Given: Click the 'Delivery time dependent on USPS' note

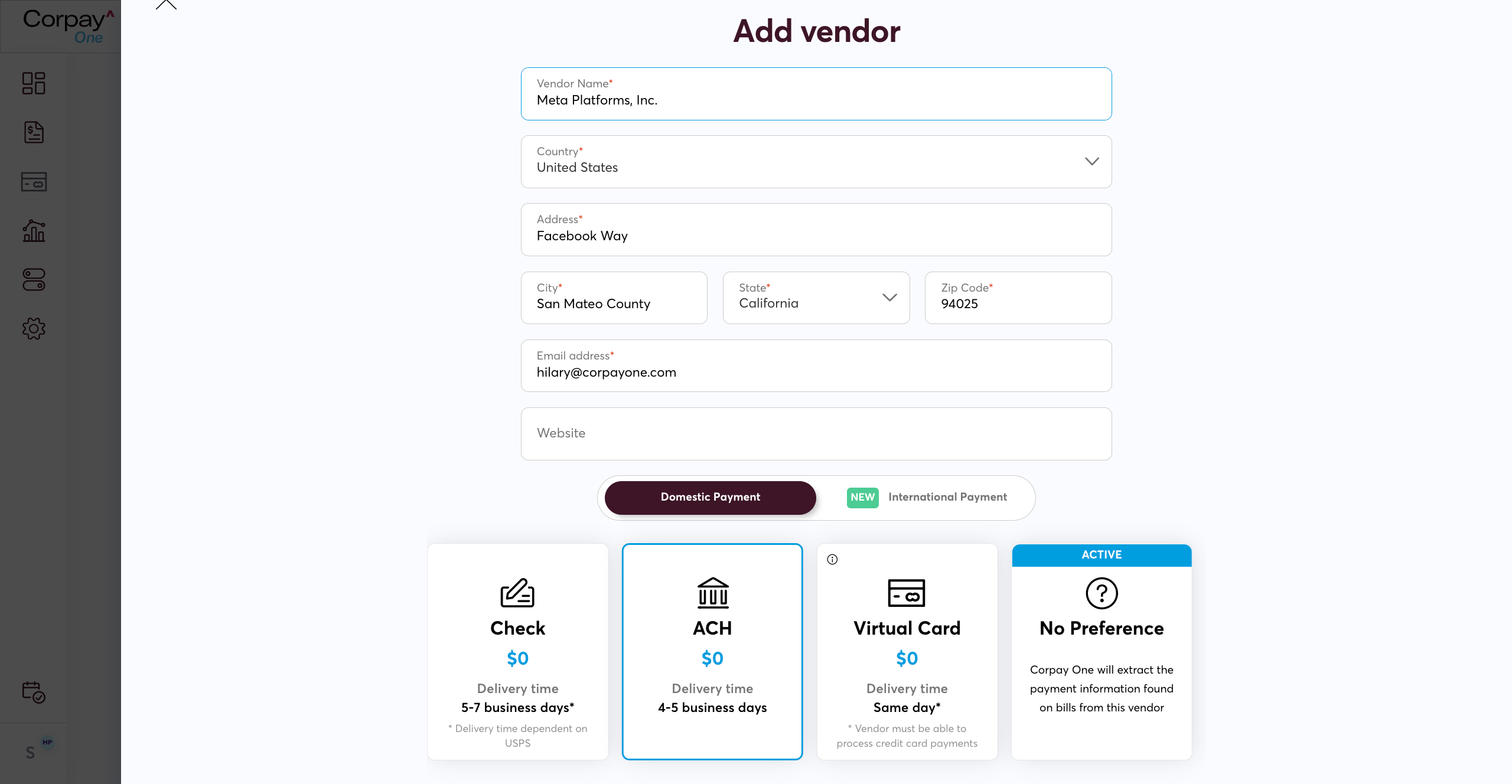Looking at the screenshot, I should click(x=518, y=736).
